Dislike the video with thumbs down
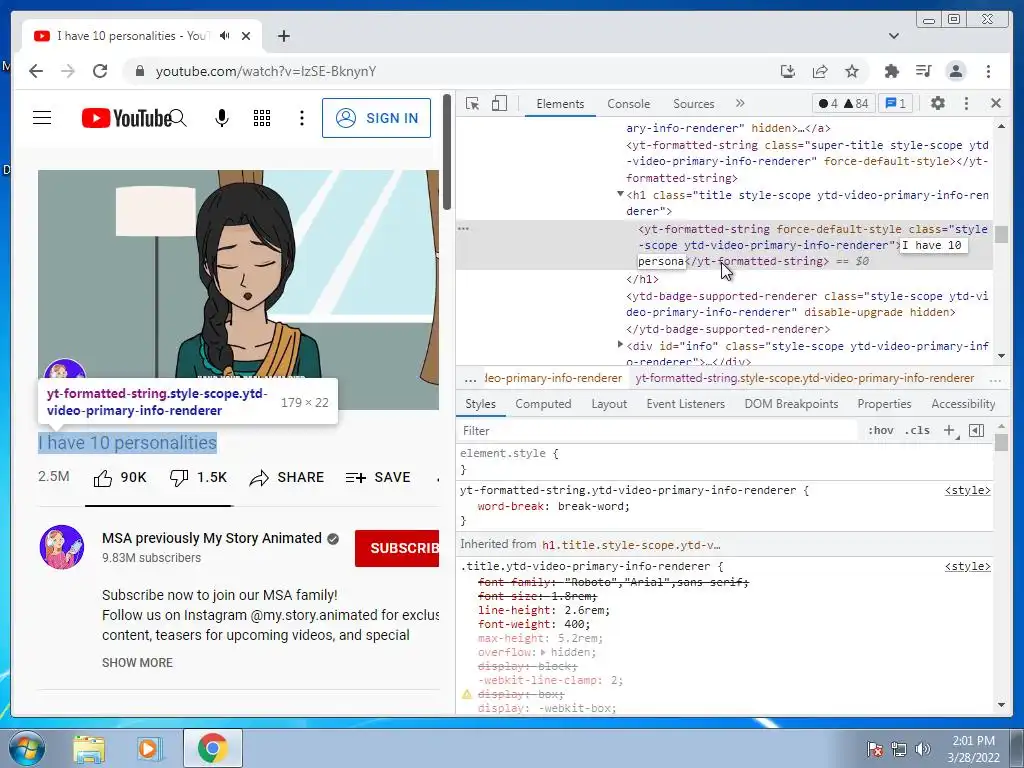 (x=198, y=478)
